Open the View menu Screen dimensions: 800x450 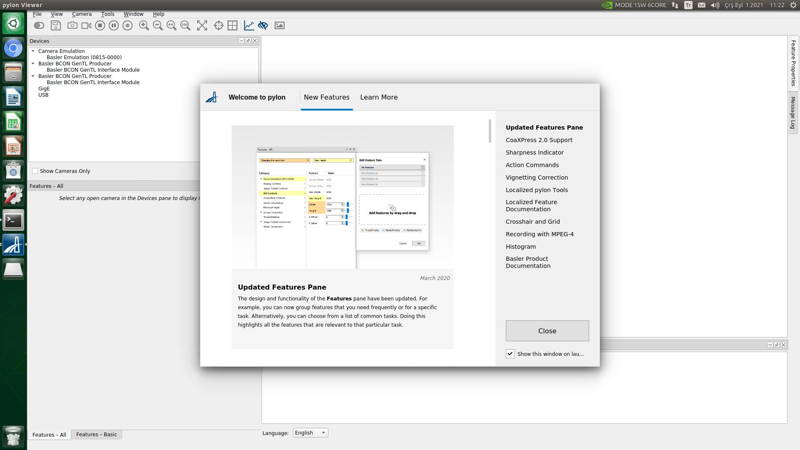click(57, 14)
